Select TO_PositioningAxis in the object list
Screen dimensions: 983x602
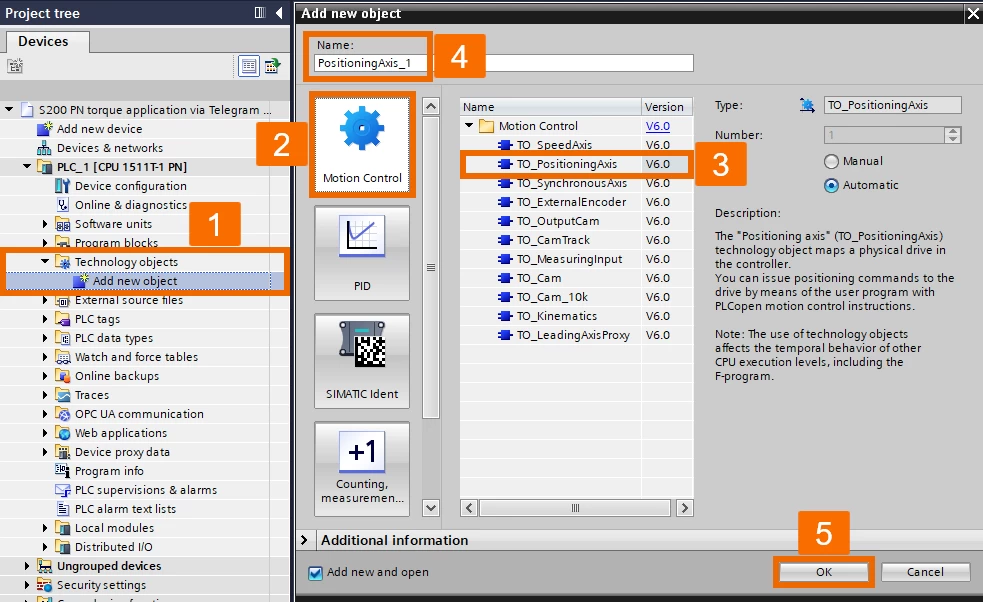[576, 164]
